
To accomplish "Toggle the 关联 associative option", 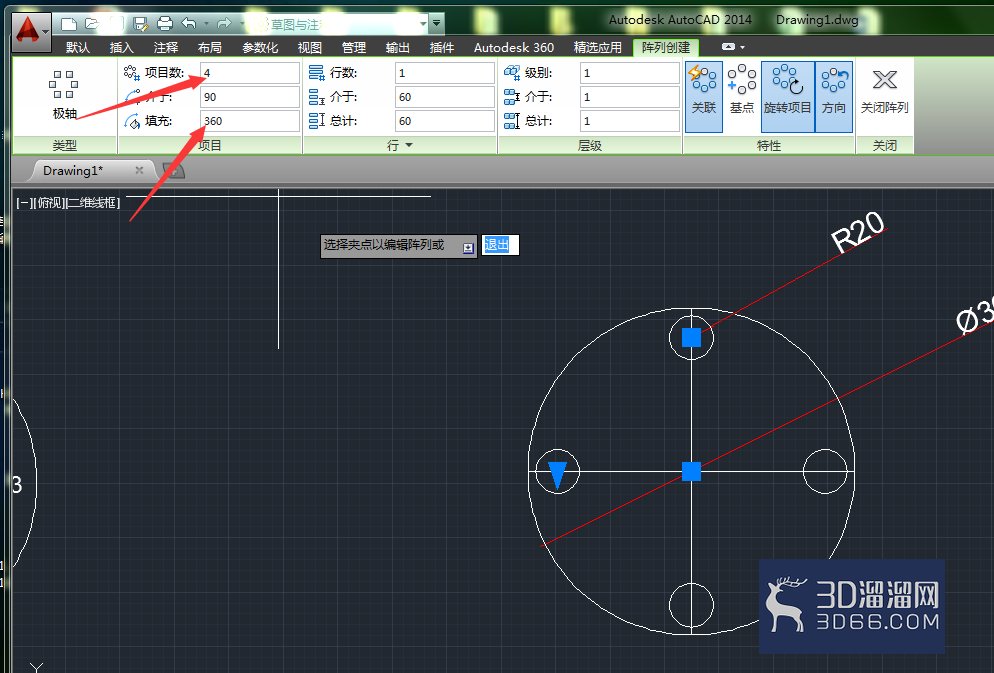I will [704, 96].
